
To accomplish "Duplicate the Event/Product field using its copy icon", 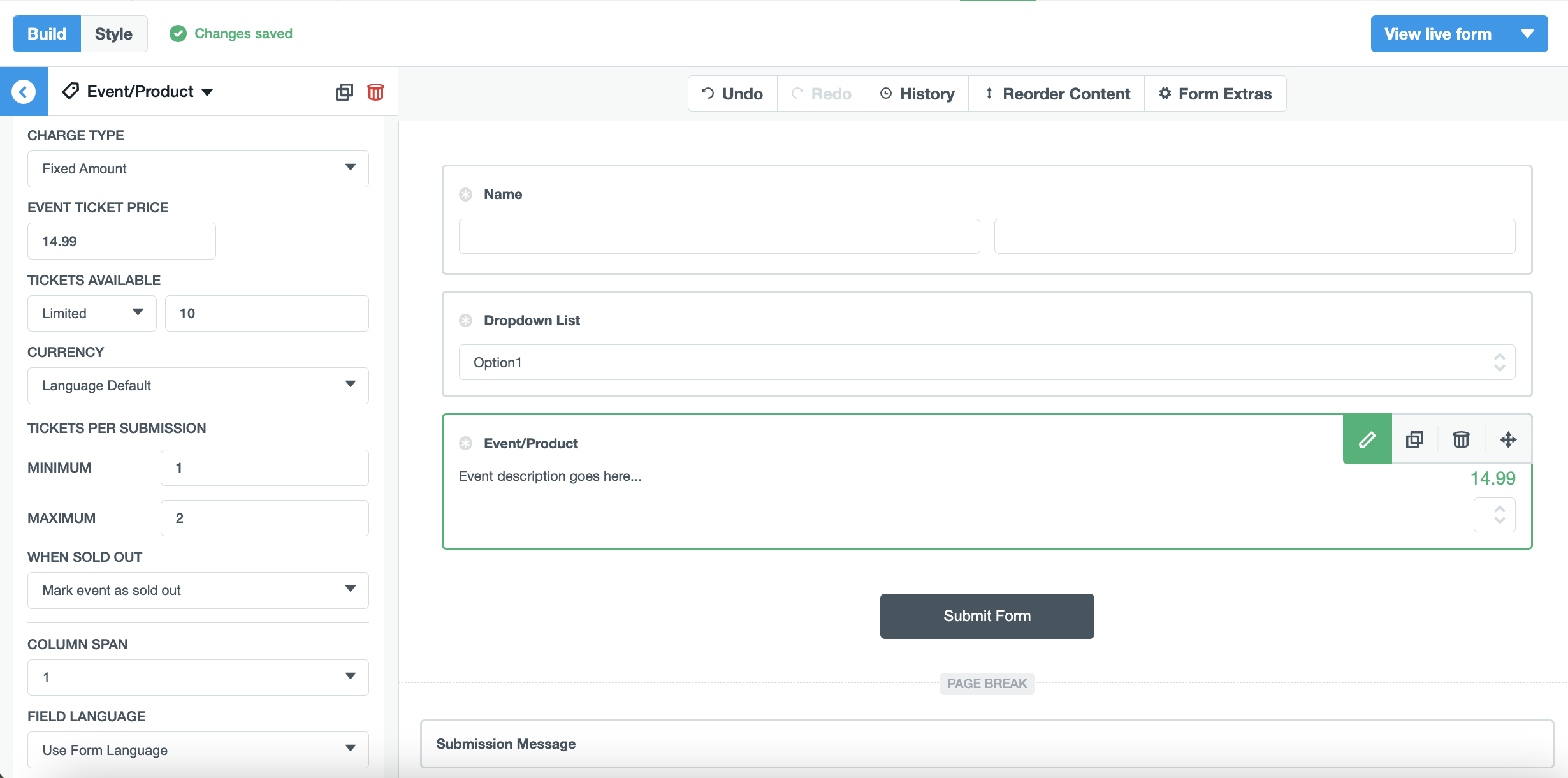I will (1414, 439).
